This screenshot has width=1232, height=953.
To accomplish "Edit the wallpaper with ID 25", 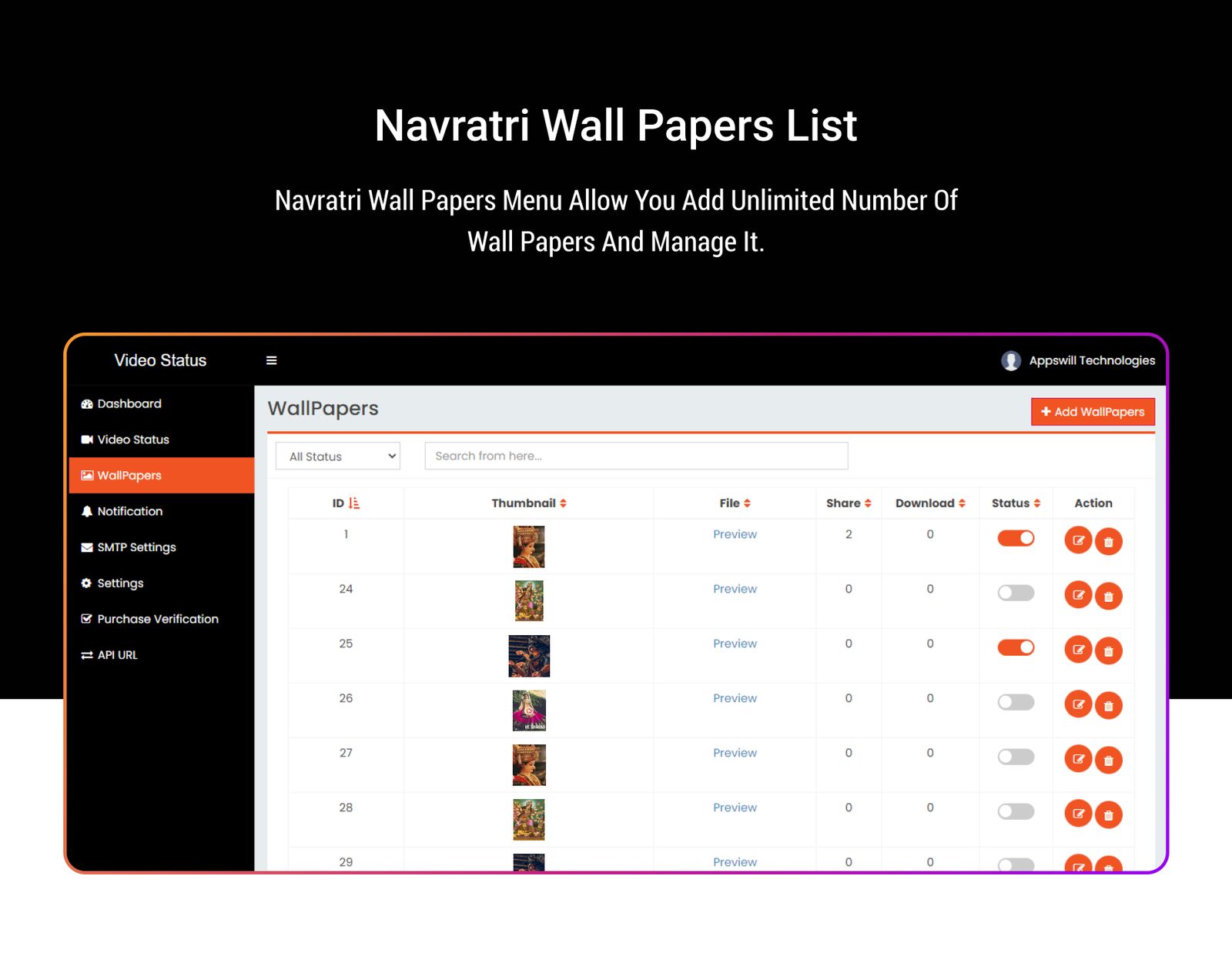I will point(1078,650).
